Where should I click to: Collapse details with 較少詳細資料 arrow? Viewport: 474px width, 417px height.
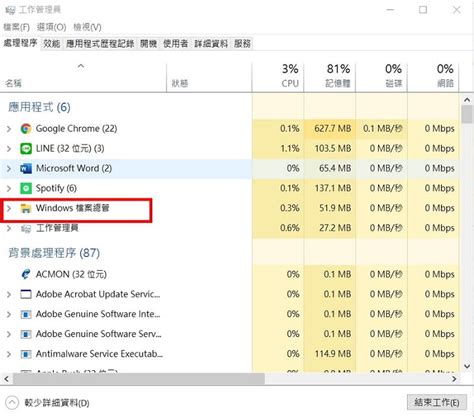coord(12,403)
